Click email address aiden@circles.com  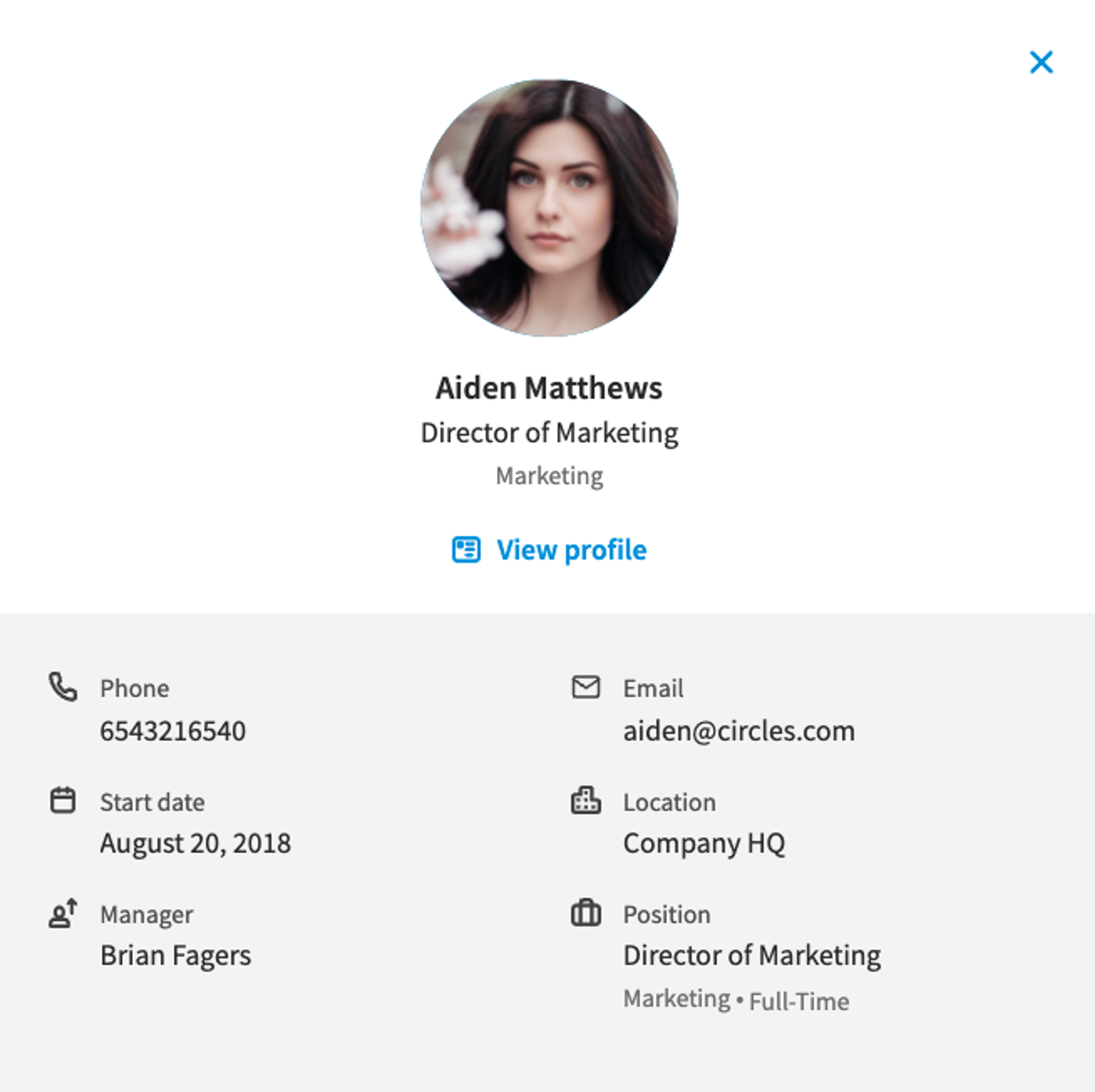pyautogui.click(x=739, y=731)
